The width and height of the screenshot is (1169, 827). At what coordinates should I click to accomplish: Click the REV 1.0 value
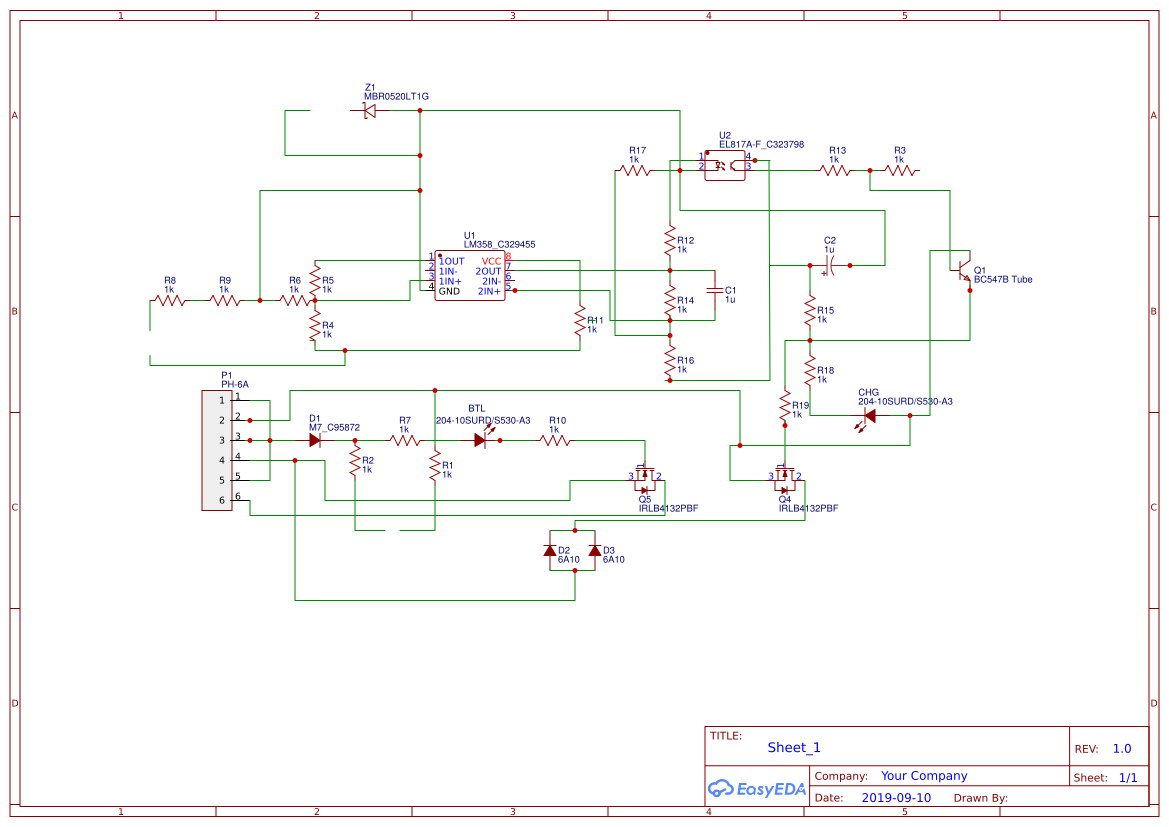1121,748
